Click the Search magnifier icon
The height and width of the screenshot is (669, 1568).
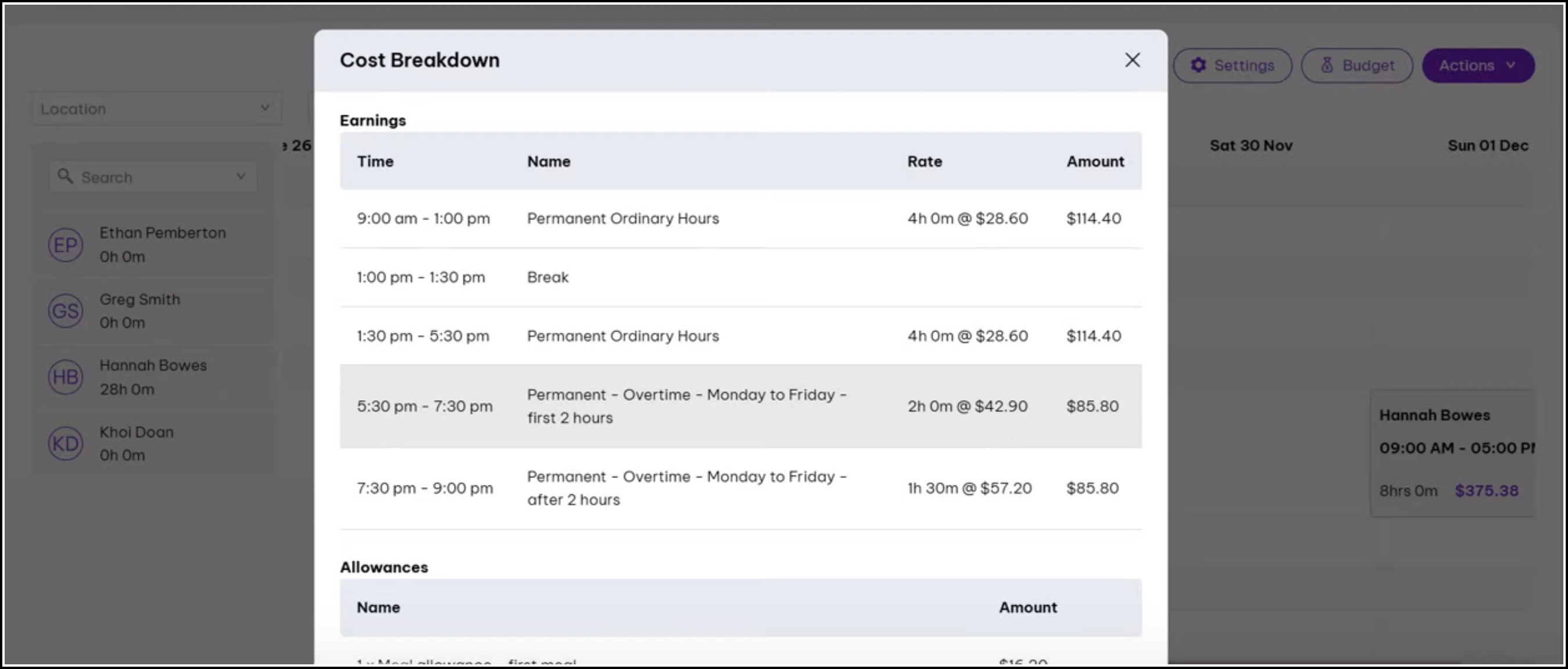(65, 177)
